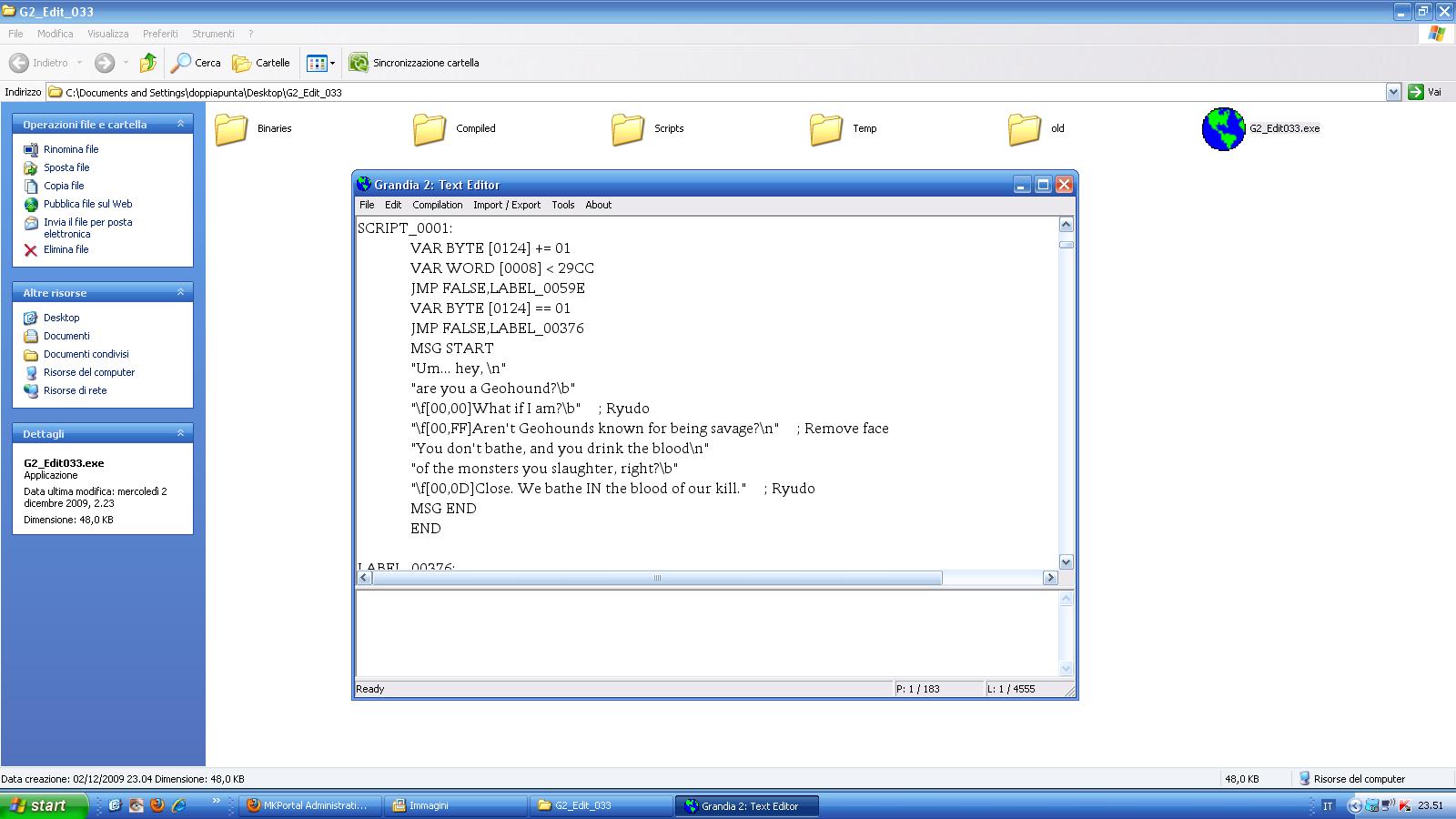Open the old folder icon

[1025, 129]
